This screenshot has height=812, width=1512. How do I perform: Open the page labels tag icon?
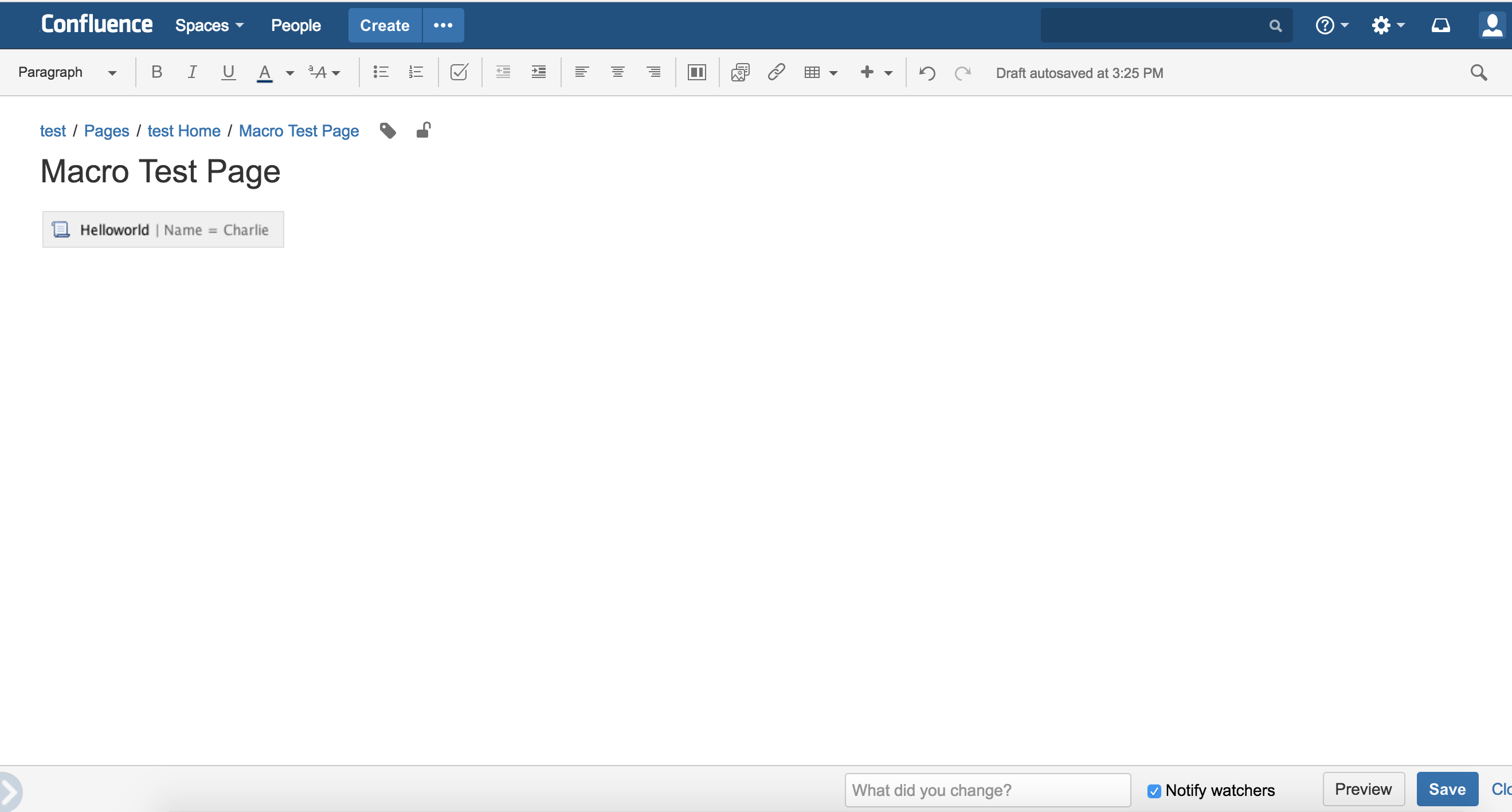(x=387, y=130)
